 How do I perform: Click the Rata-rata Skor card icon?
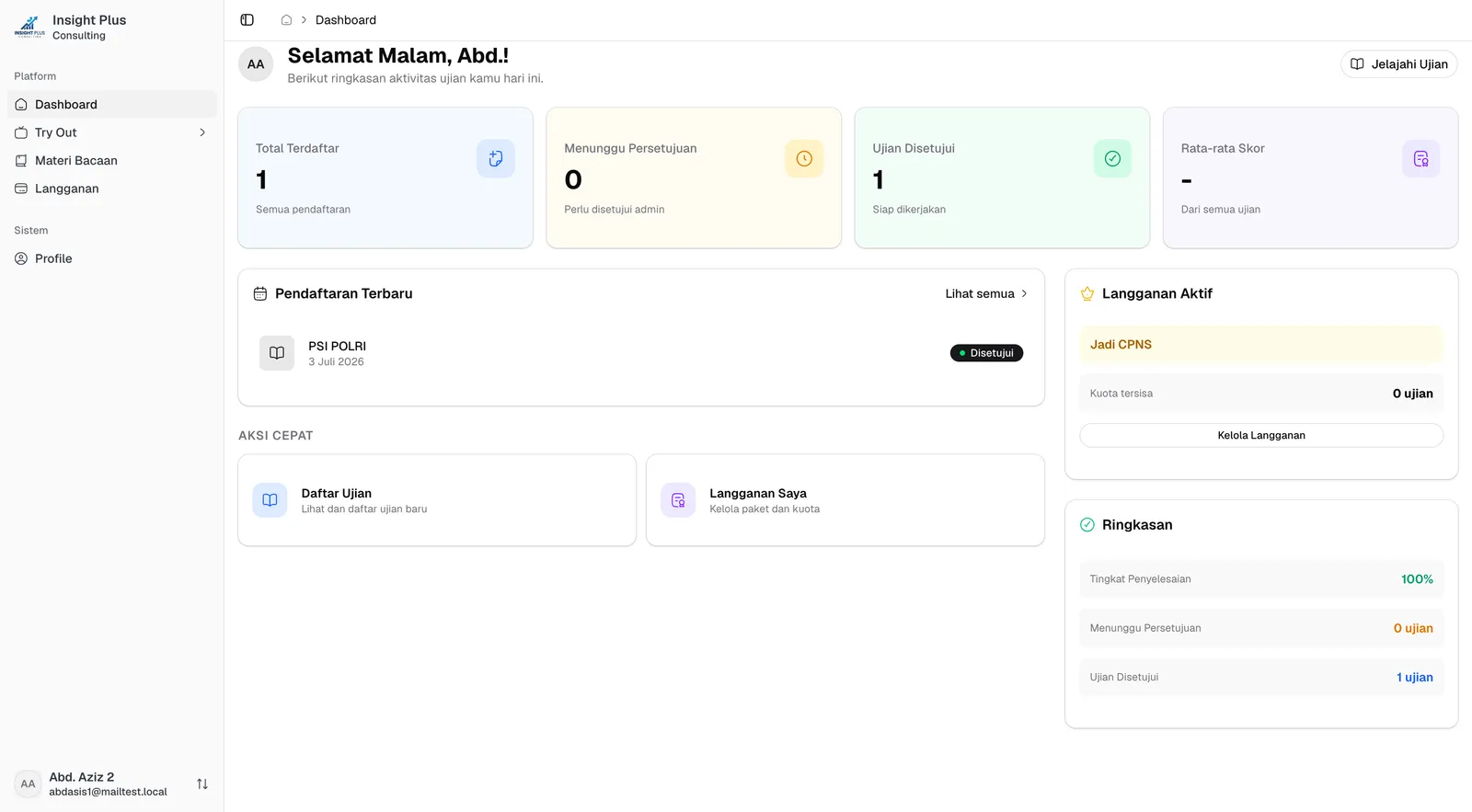click(1420, 158)
